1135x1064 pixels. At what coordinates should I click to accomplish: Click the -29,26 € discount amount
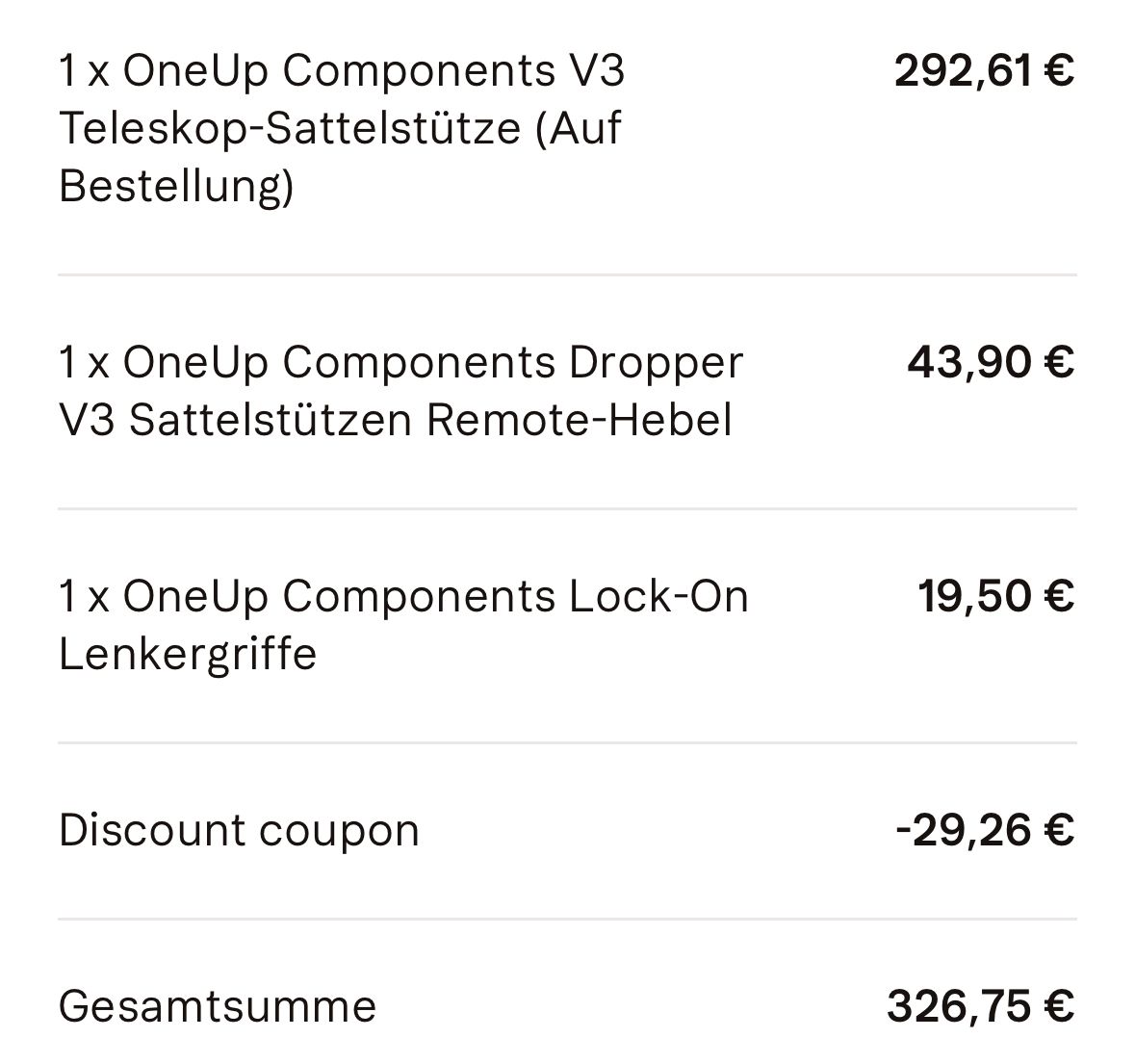[x=984, y=831]
